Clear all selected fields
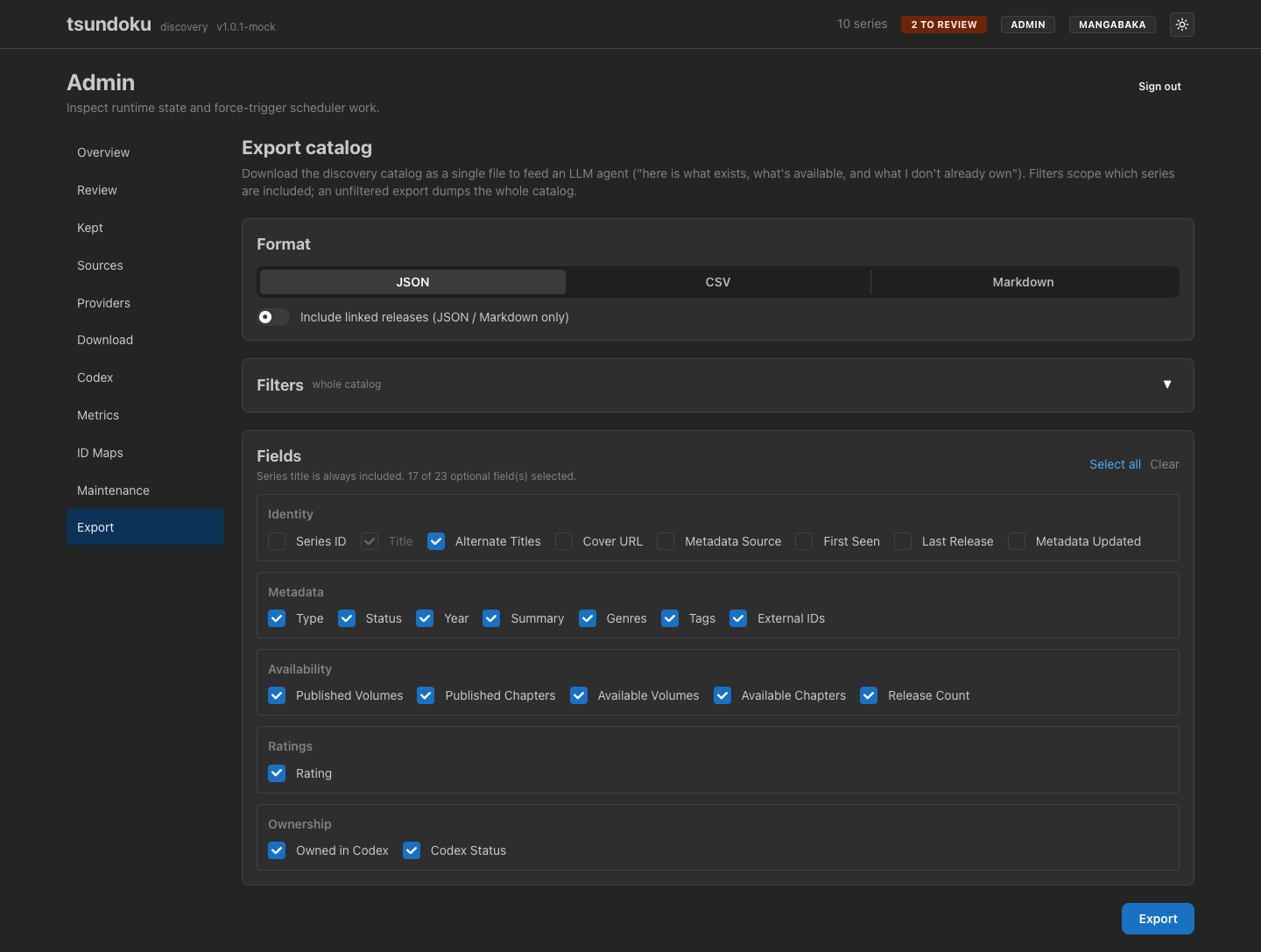This screenshot has height=952, width=1261. coord(1165,464)
